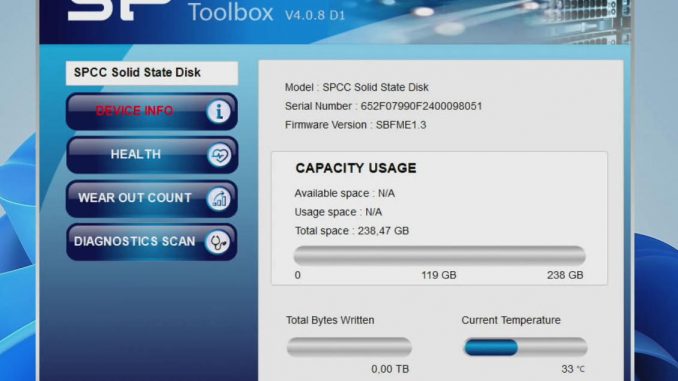Click the heart icon on Health button
The height and width of the screenshot is (381, 678).
click(x=219, y=155)
